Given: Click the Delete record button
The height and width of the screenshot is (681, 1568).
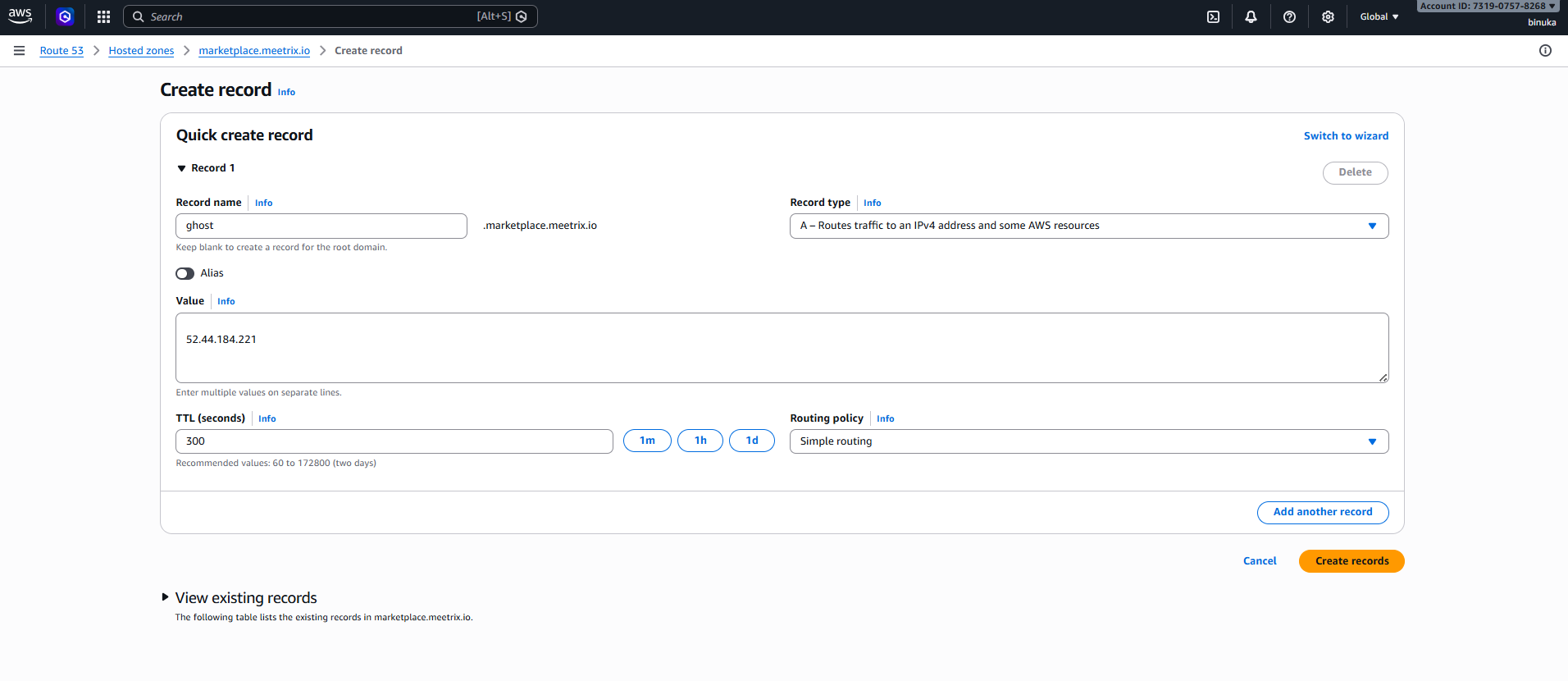Looking at the screenshot, I should pyautogui.click(x=1355, y=172).
